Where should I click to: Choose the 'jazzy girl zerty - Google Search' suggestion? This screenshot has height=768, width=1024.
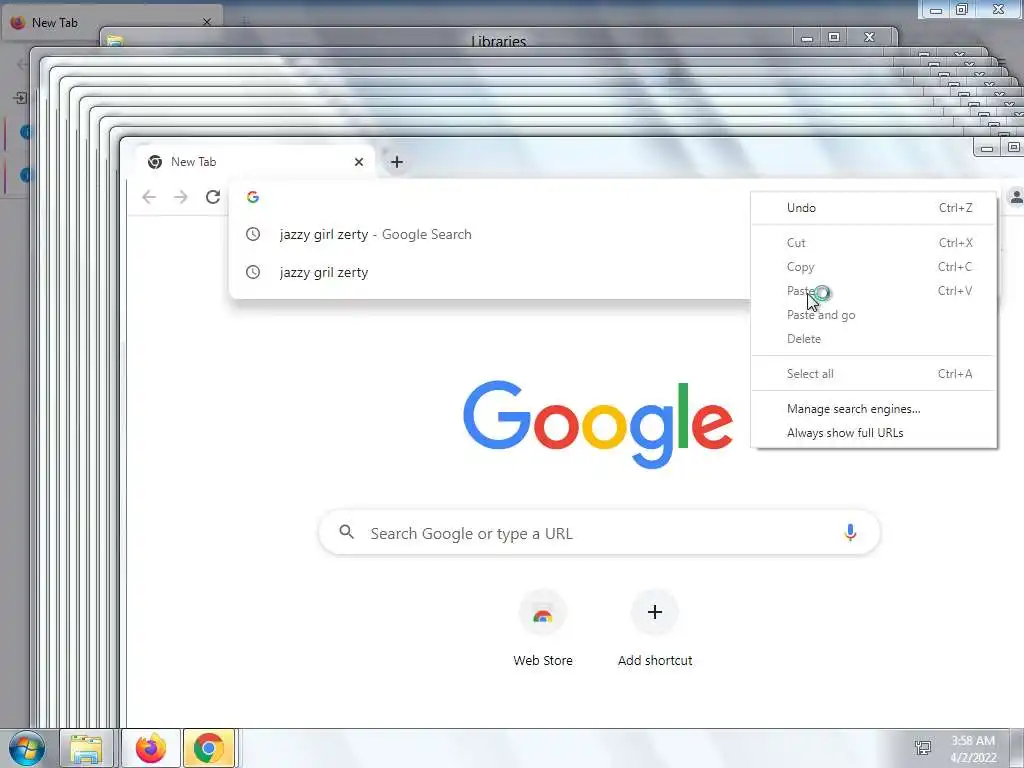click(490, 234)
